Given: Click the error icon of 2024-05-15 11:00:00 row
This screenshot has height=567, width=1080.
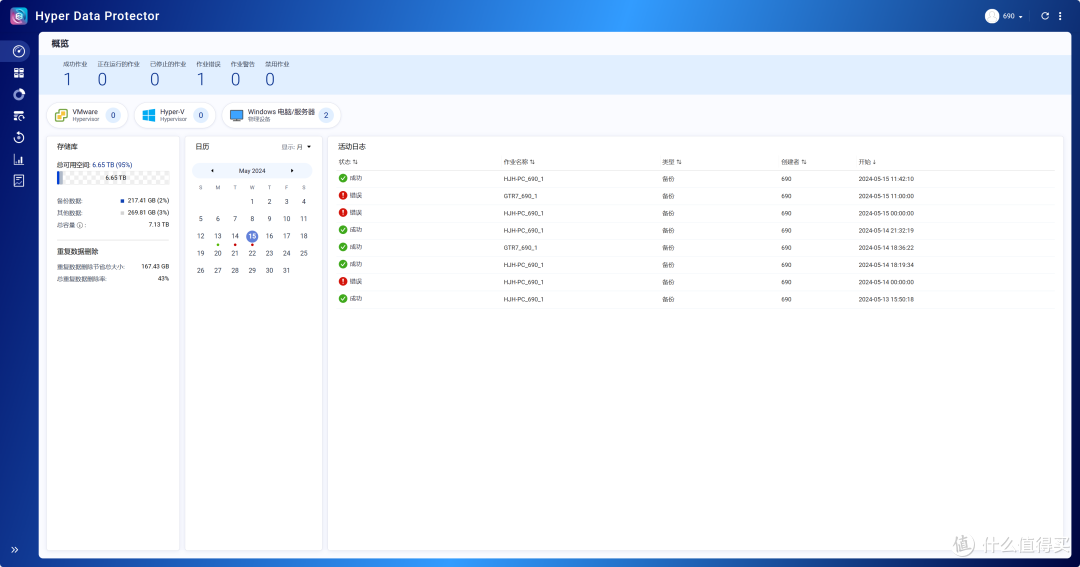Looking at the screenshot, I should 343,196.
